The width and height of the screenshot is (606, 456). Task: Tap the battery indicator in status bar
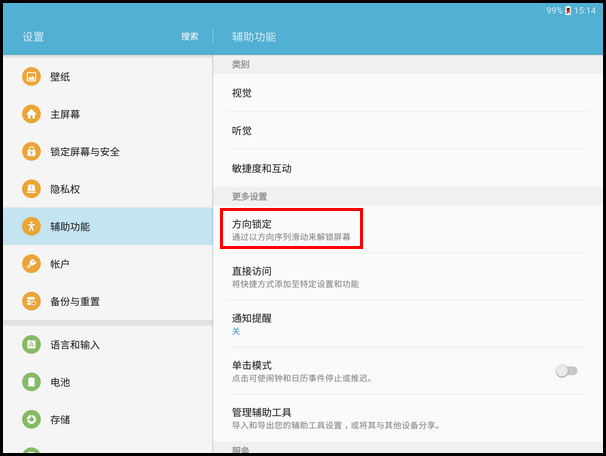click(568, 11)
